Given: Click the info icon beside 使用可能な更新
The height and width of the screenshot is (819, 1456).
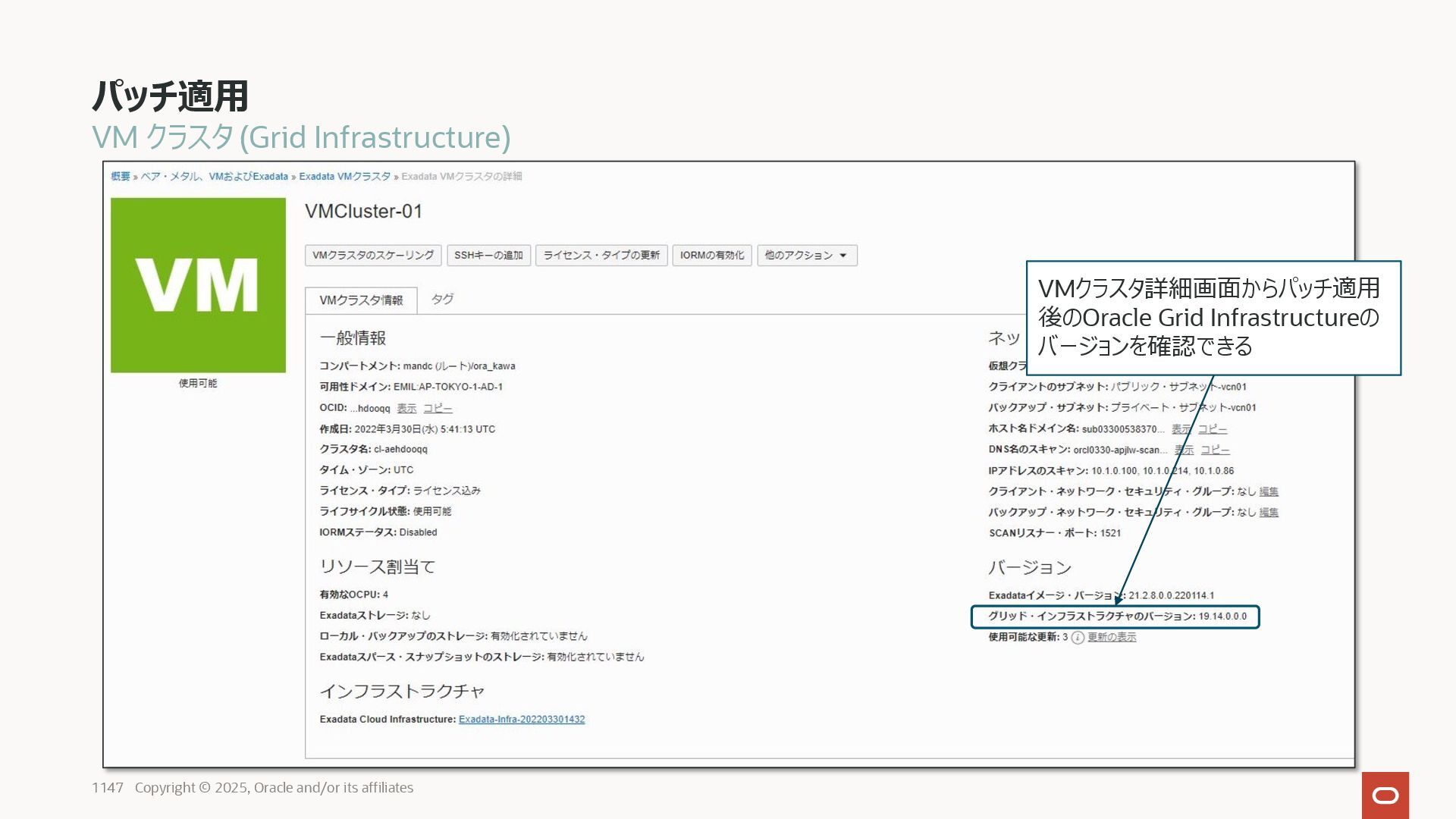Looking at the screenshot, I should (x=1078, y=638).
